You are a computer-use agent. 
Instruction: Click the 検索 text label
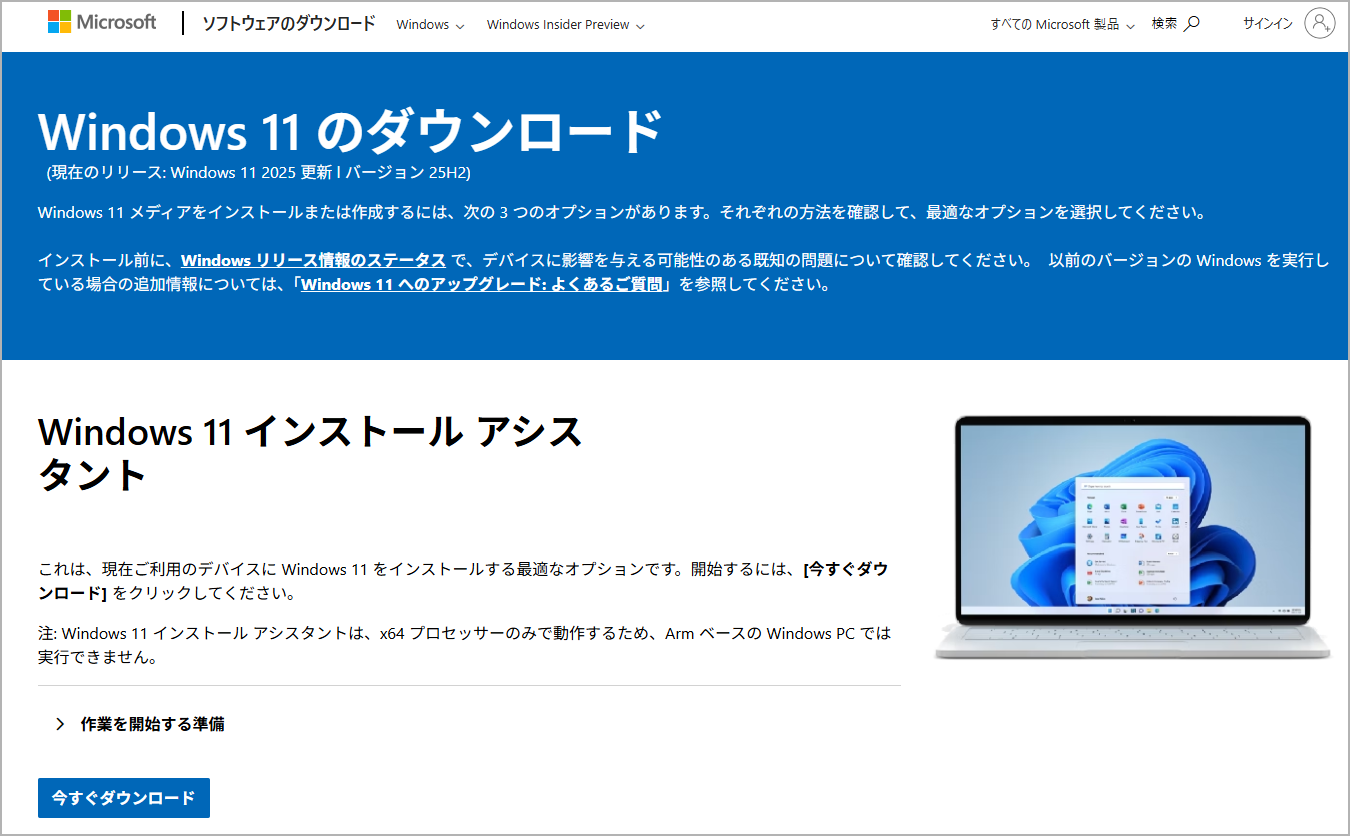pyautogui.click(x=1164, y=22)
